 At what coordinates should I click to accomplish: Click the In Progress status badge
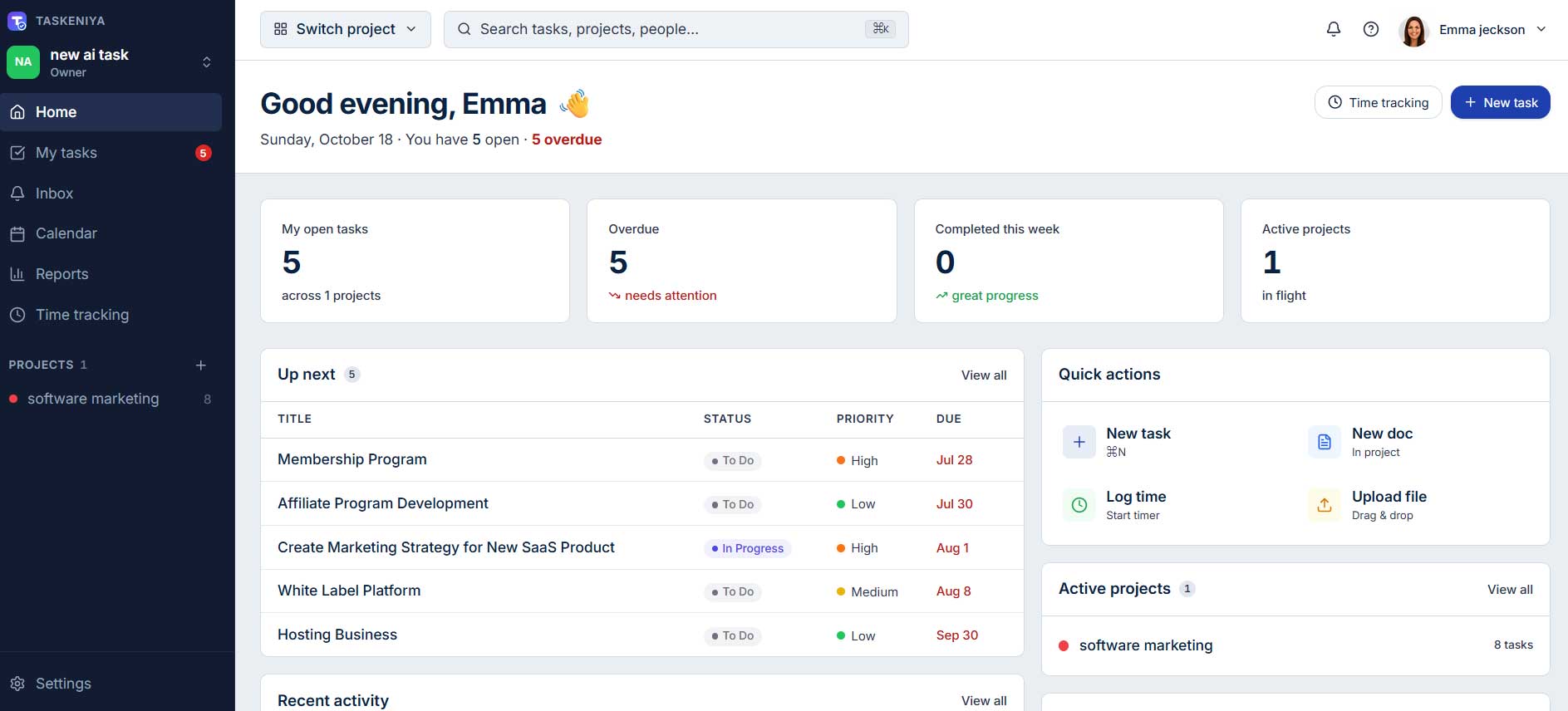[x=748, y=548]
